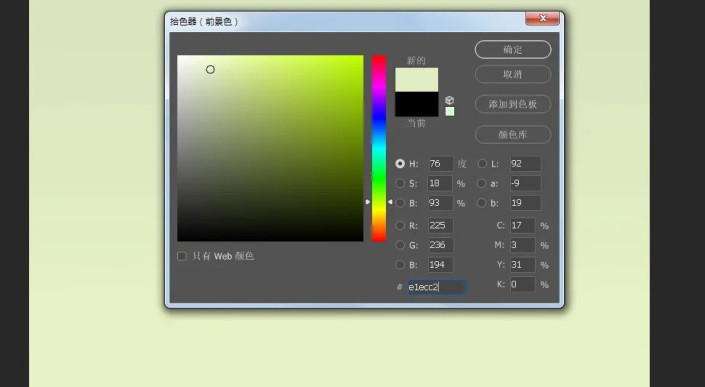Click the vertical hue spectrum slider
705x387 pixels.
[379, 148]
